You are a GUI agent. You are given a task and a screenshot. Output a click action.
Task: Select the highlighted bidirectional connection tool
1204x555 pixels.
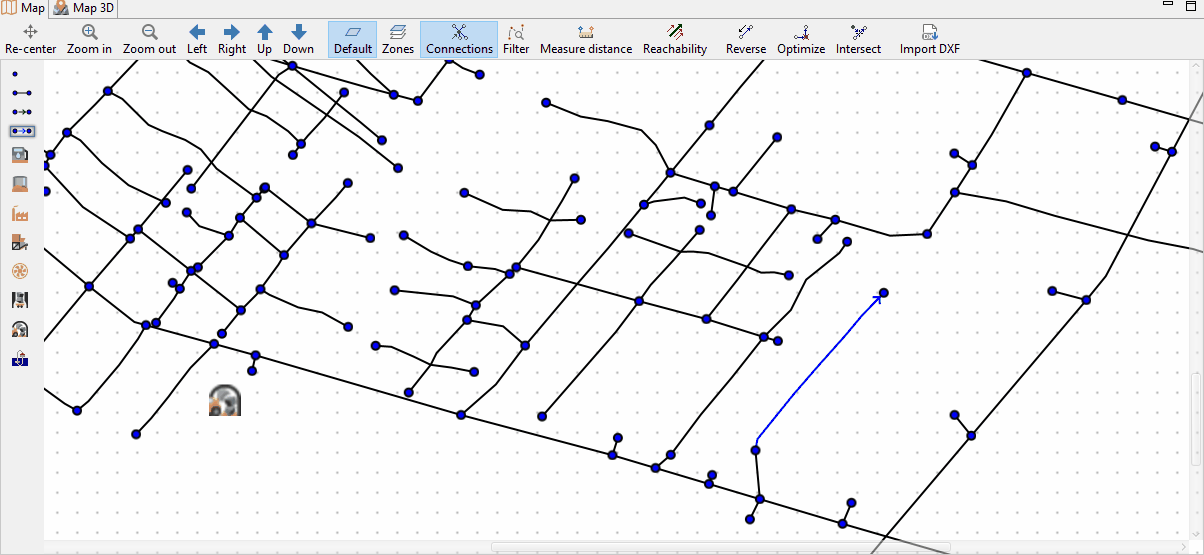point(21,131)
